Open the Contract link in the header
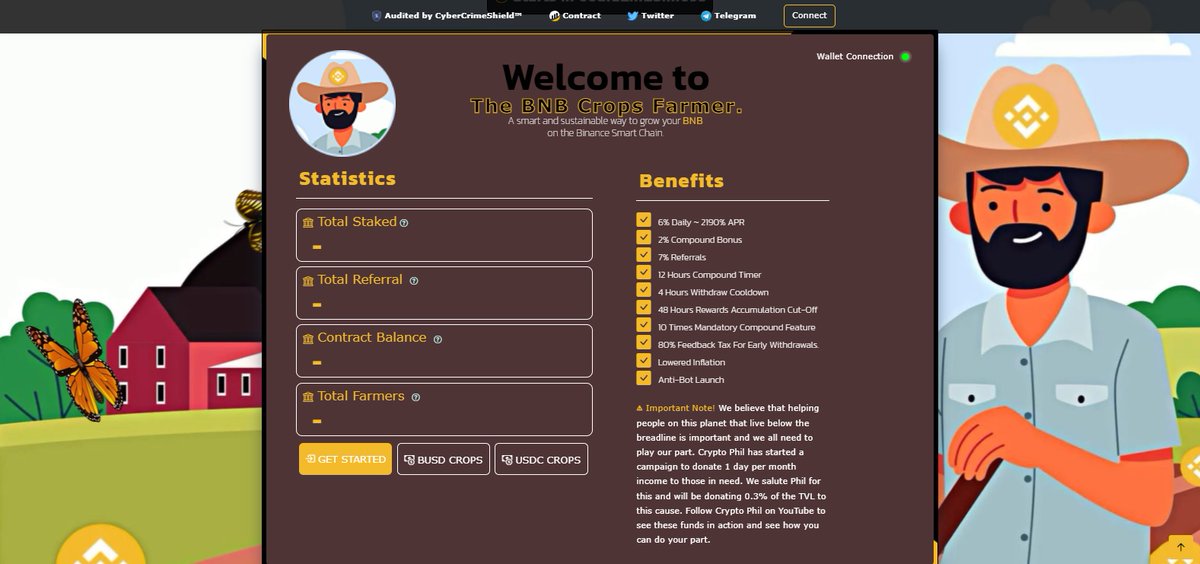 [575, 16]
